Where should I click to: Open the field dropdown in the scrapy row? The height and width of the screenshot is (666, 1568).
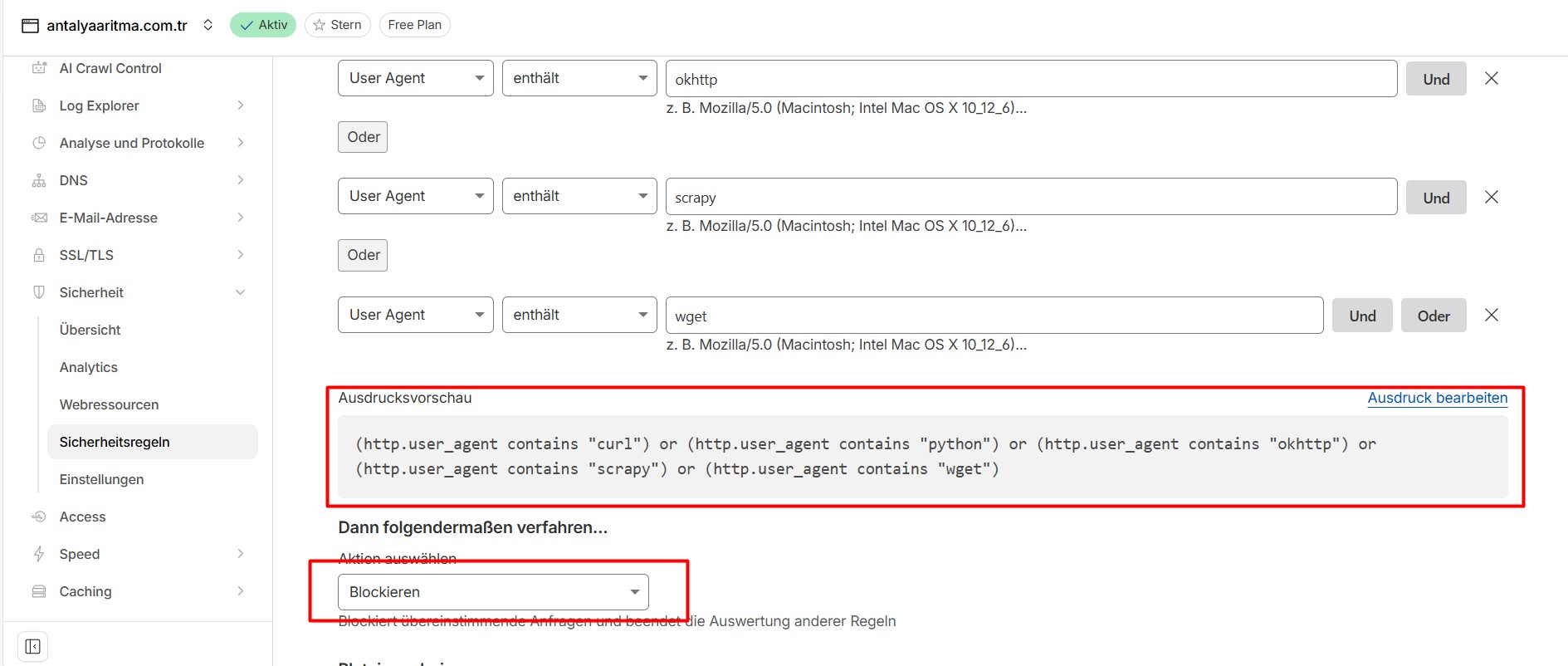[x=415, y=196]
